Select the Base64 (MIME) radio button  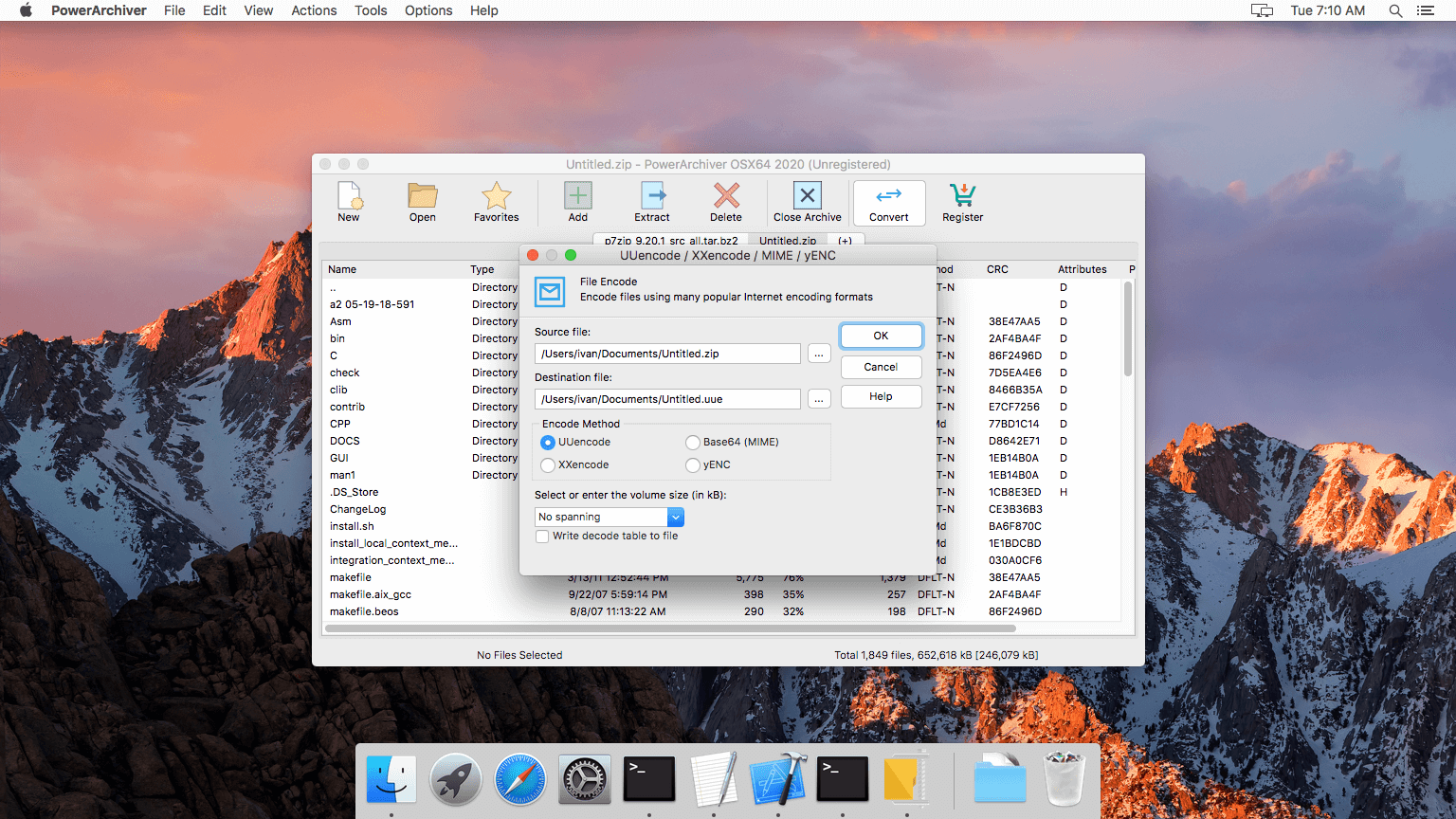pyautogui.click(x=693, y=443)
